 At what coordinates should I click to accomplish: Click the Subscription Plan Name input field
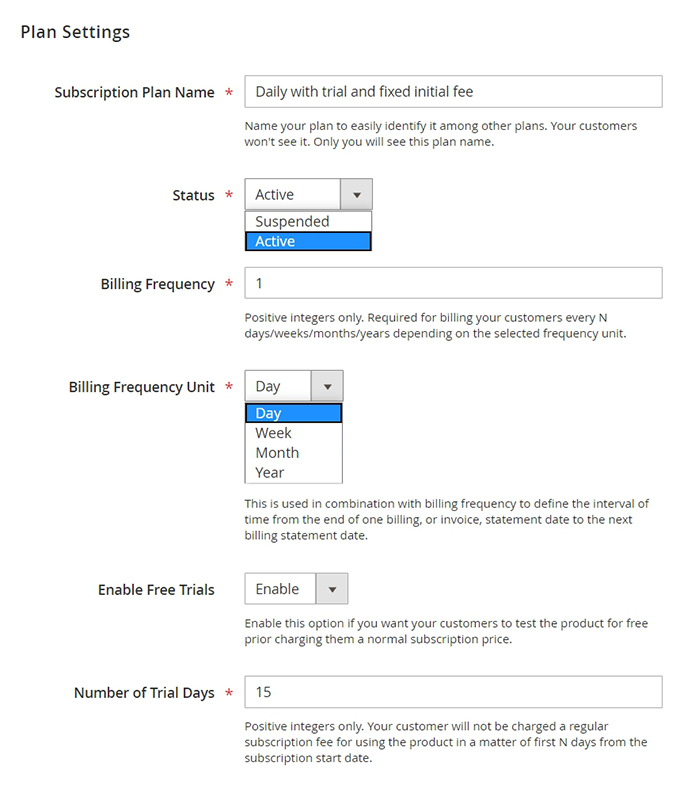click(453, 92)
